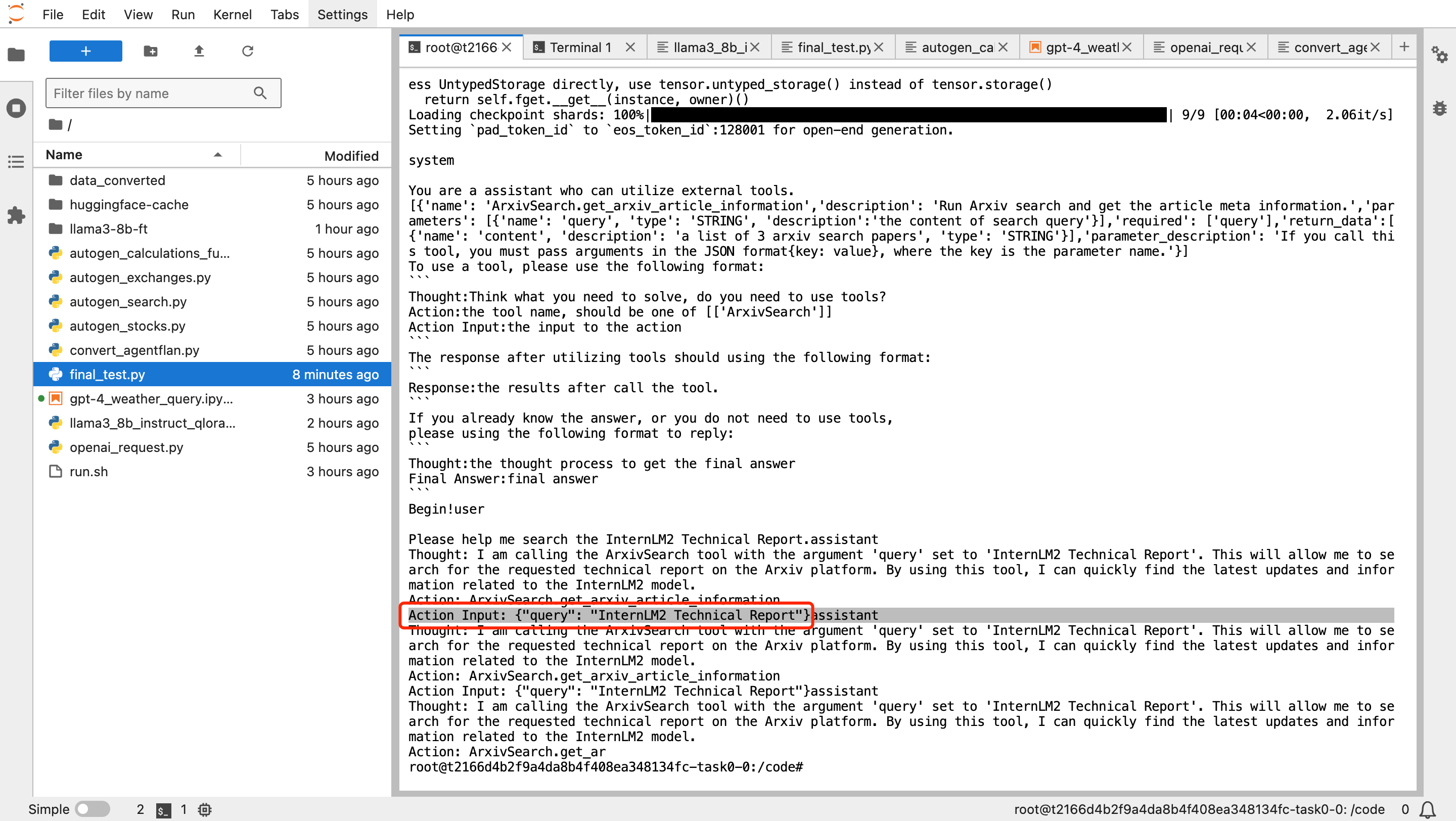Select the run.sh file
Screen dimensions: 1456x821
click(212, 472)
